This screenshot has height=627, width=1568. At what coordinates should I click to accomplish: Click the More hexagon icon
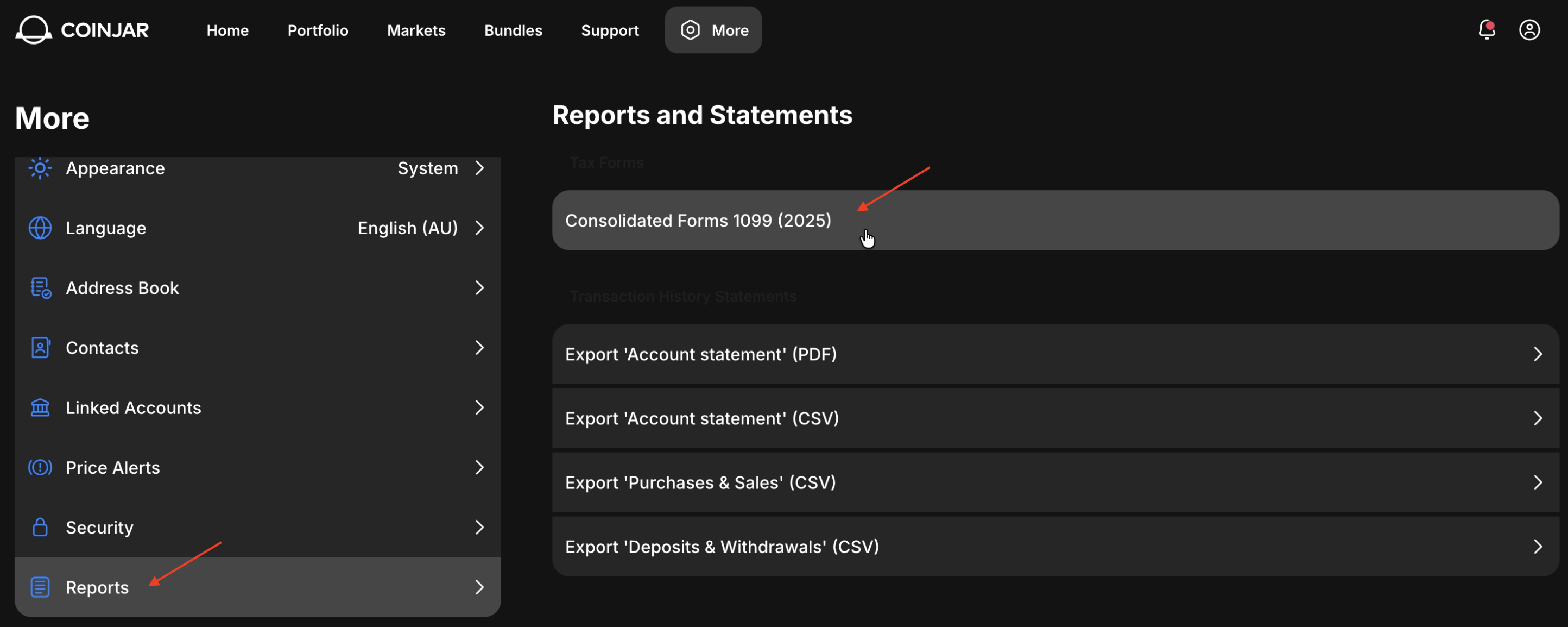coord(690,30)
